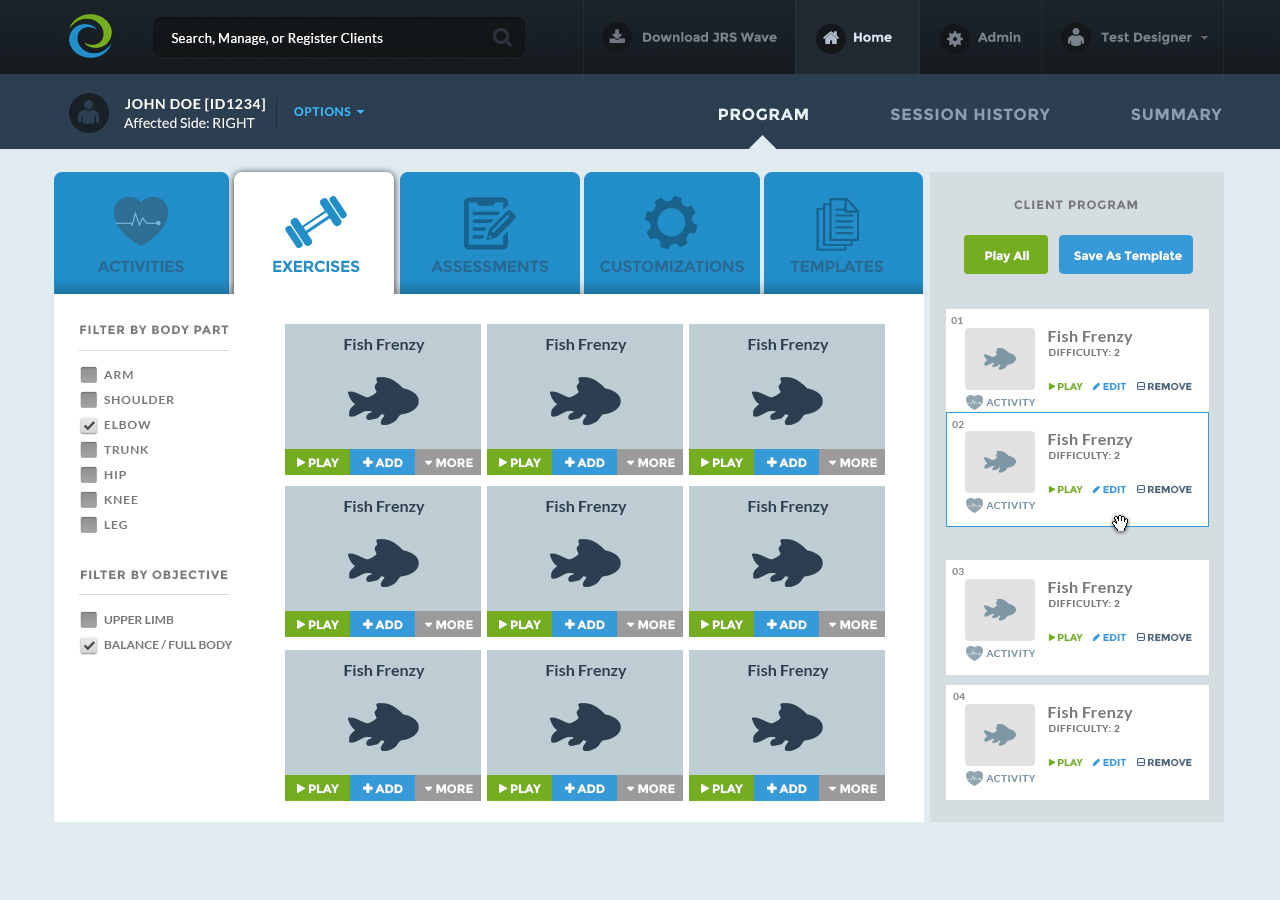Viewport: 1280px width, 900px height.
Task: Toggle the Upper Limb objective checkbox
Action: (89, 620)
